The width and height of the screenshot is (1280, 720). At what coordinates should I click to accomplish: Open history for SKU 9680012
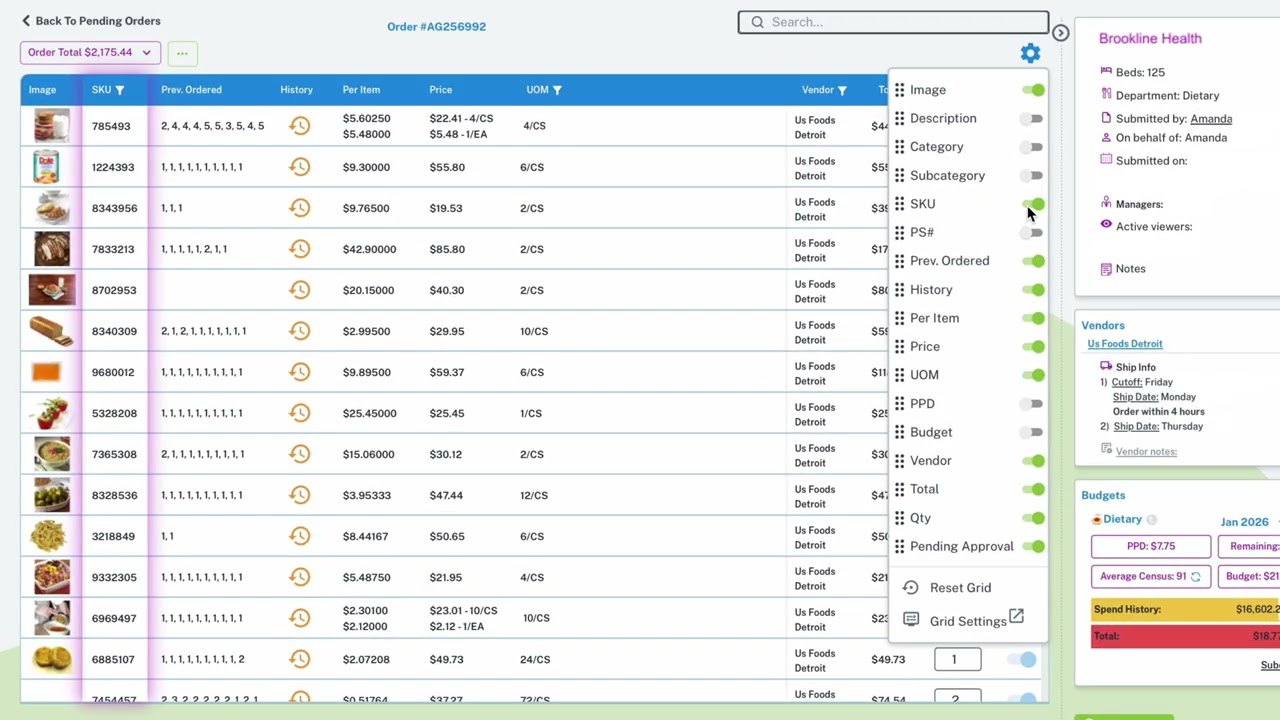[299, 372]
